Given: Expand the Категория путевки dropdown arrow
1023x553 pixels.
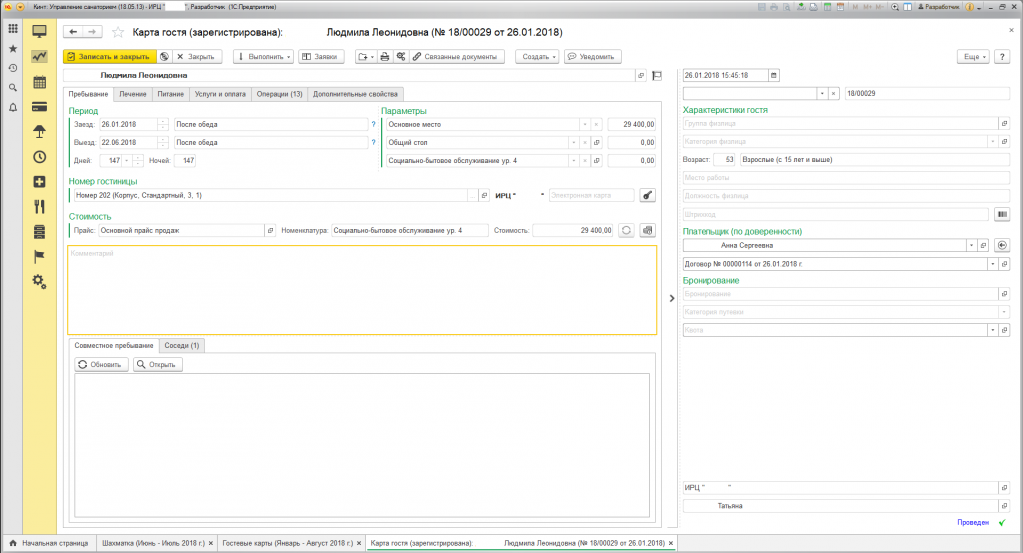Looking at the screenshot, I should (1005, 312).
